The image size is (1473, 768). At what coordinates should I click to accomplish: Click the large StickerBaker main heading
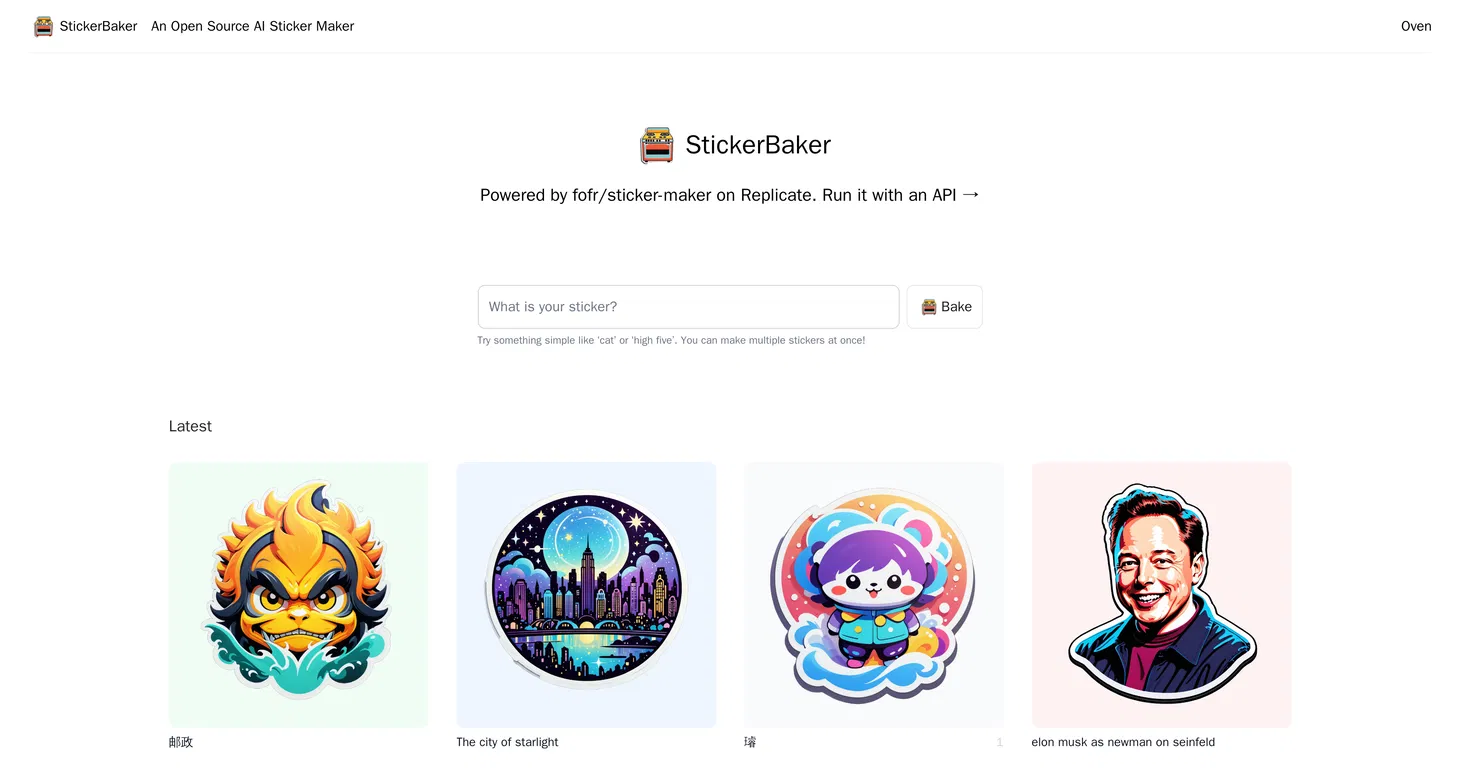pyautogui.click(x=758, y=145)
